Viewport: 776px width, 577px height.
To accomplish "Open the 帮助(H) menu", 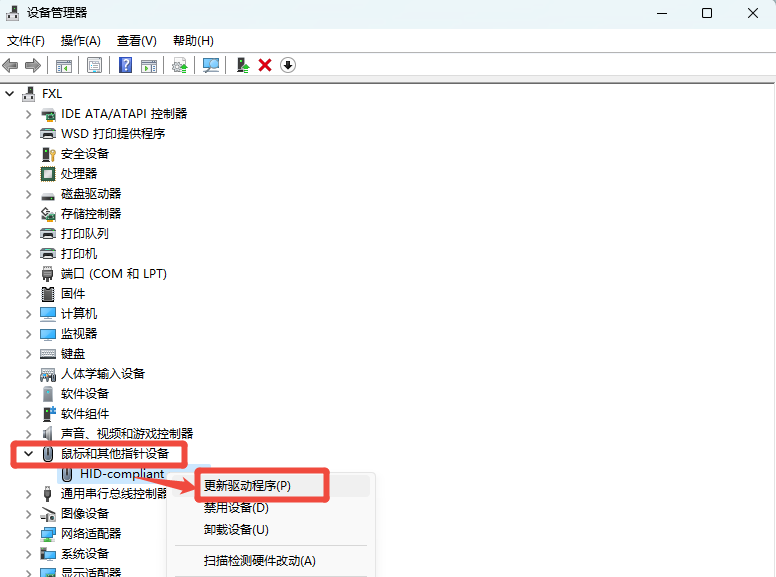I will (194, 41).
